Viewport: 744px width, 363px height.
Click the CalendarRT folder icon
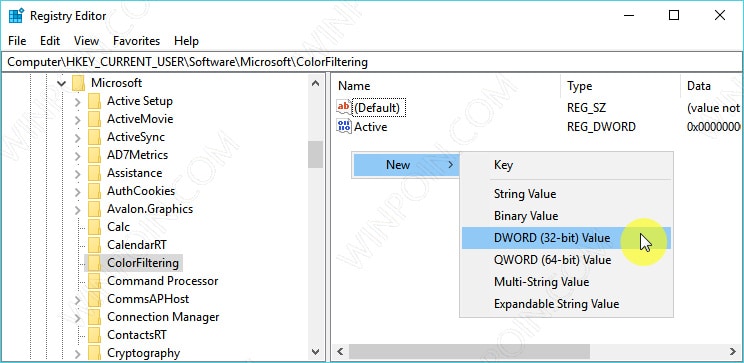[94, 245]
